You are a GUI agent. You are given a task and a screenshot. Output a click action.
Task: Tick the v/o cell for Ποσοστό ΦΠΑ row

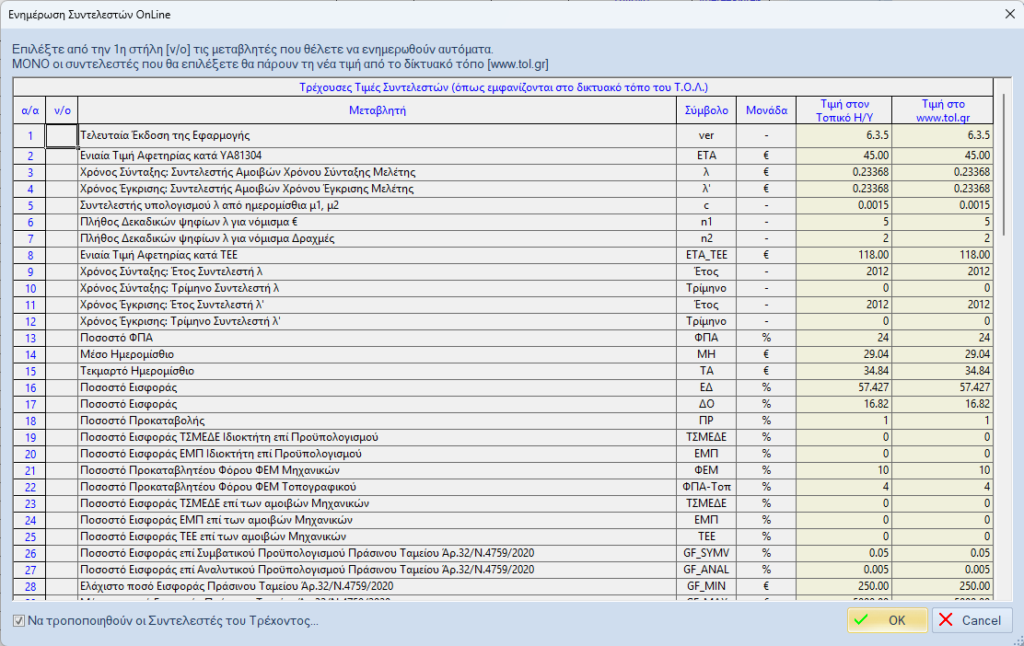tap(62, 339)
